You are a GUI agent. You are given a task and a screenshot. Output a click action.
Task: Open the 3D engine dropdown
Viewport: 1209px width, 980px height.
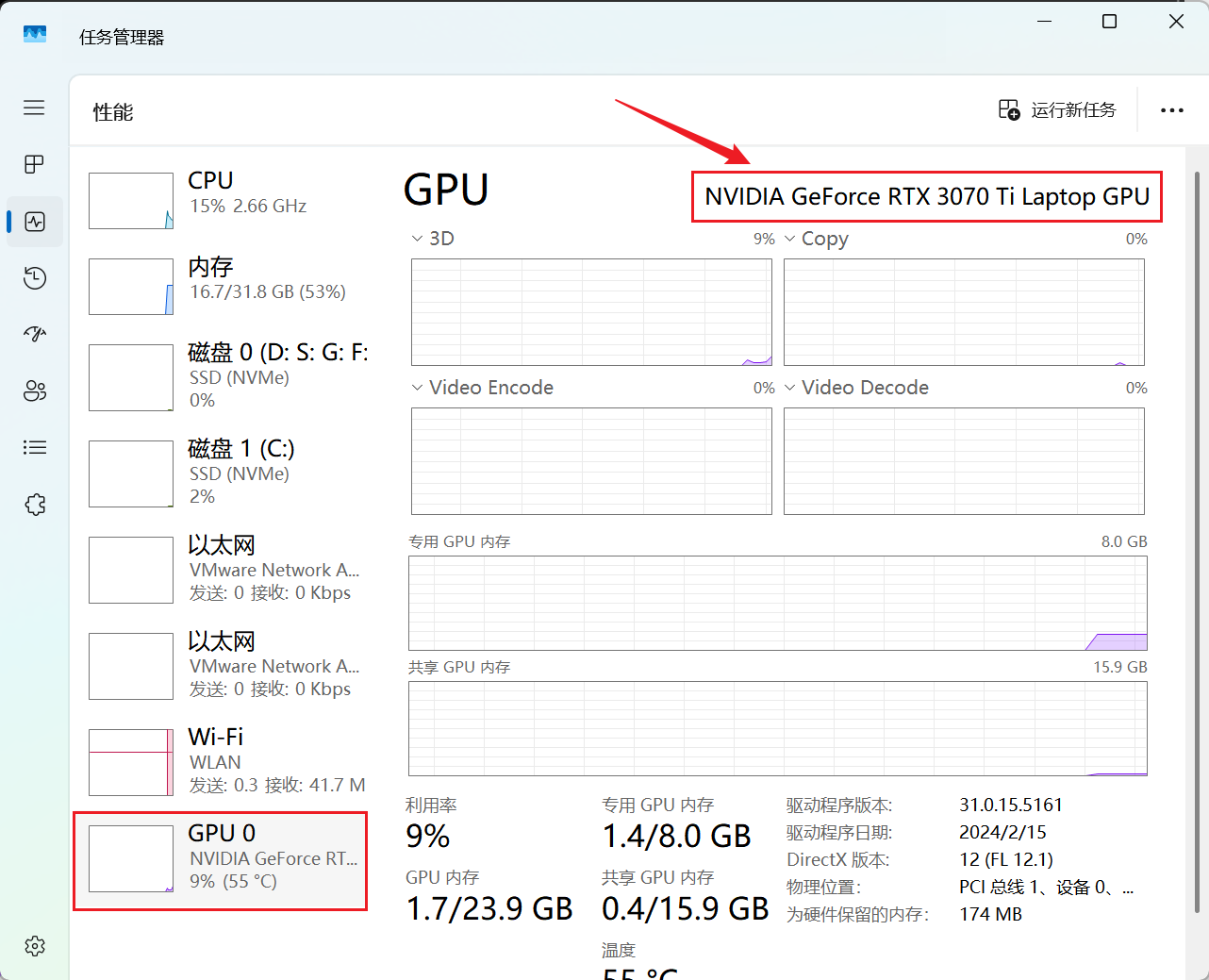(x=433, y=239)
